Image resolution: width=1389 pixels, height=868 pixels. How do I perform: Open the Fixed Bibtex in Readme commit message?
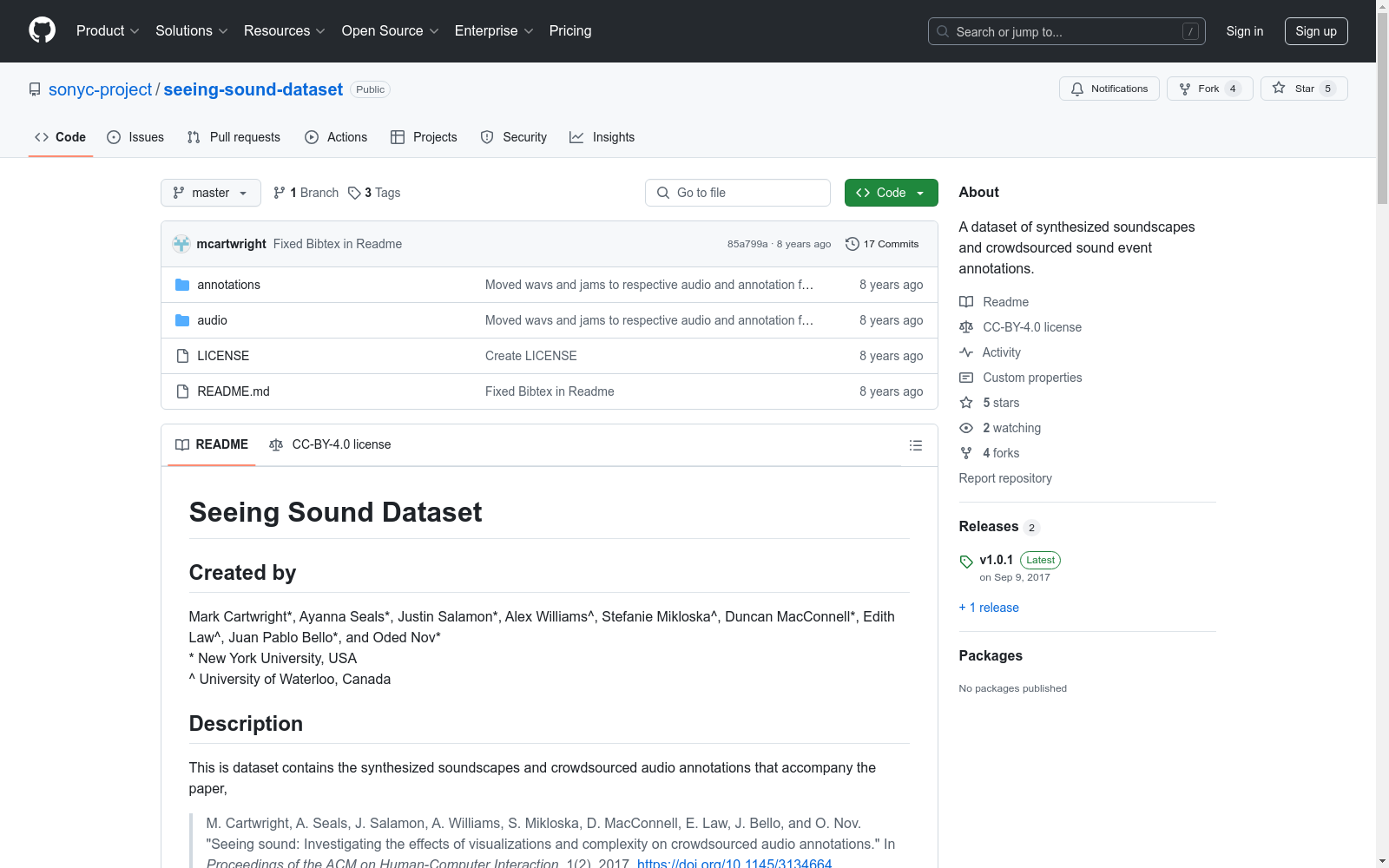point(338,244)
